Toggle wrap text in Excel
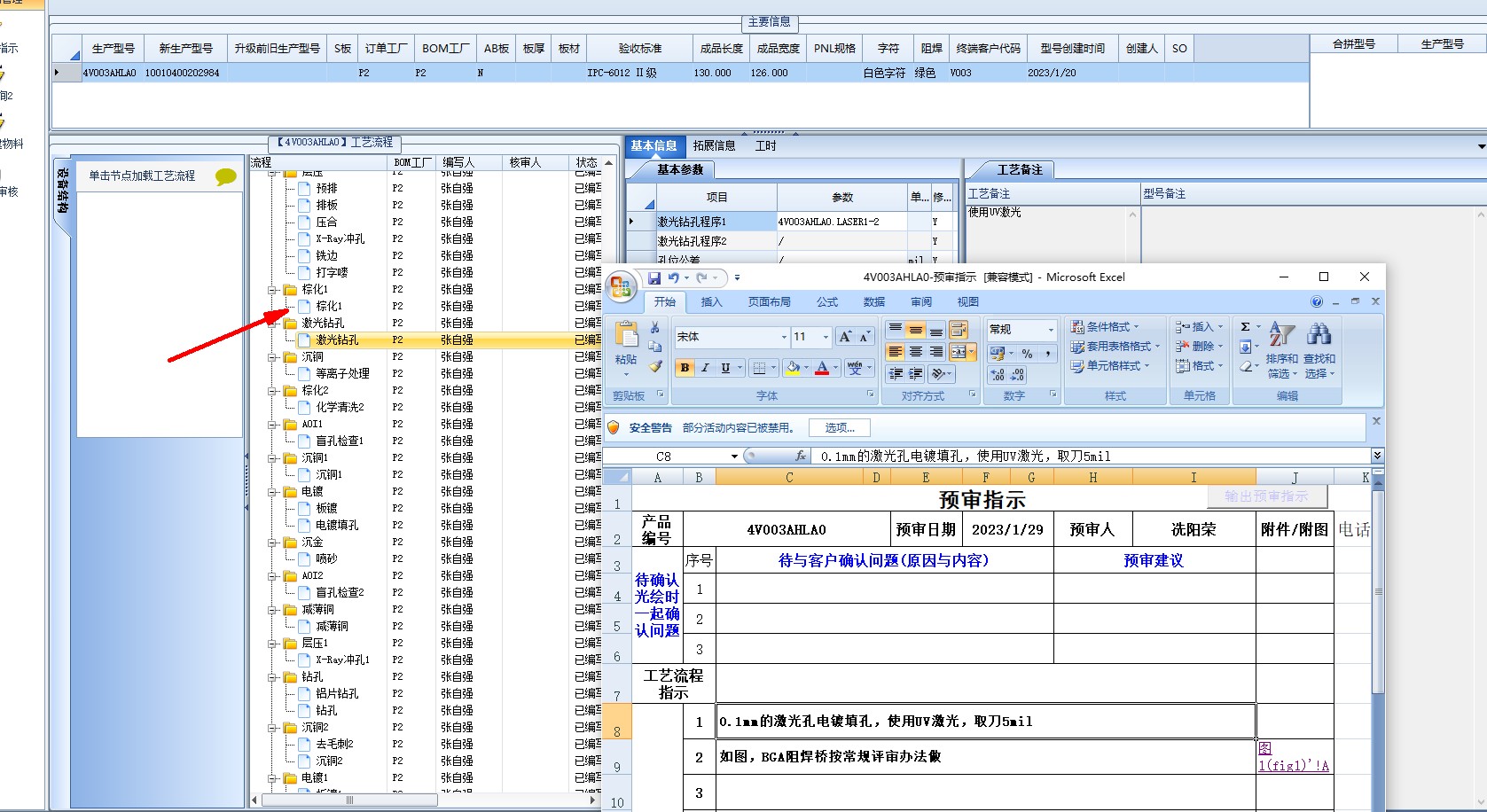Viewport: 1487px width, 812px height. click(x=959, y=330)
